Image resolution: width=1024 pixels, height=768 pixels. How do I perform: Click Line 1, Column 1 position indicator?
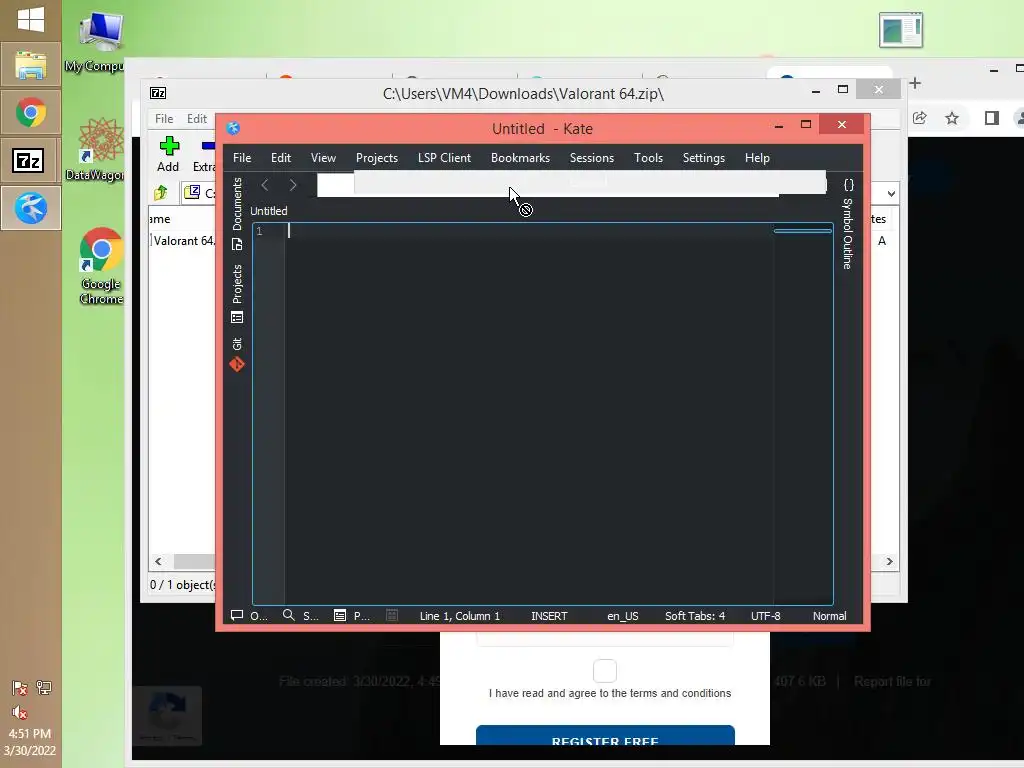point(460,616)
